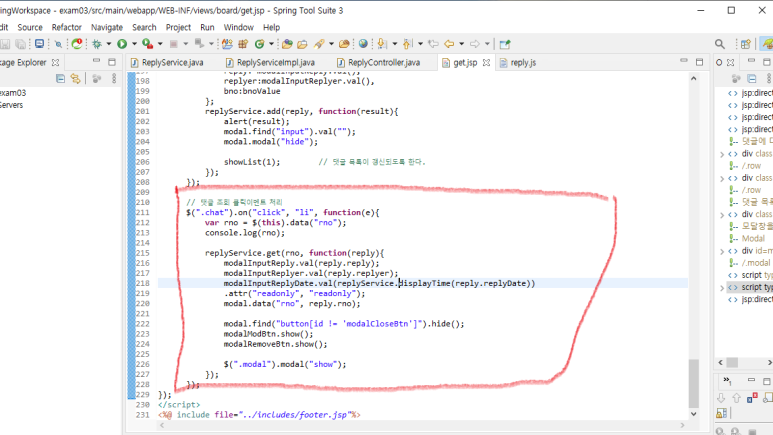Click the Search flashlight toolbar icon

(319, 44)
